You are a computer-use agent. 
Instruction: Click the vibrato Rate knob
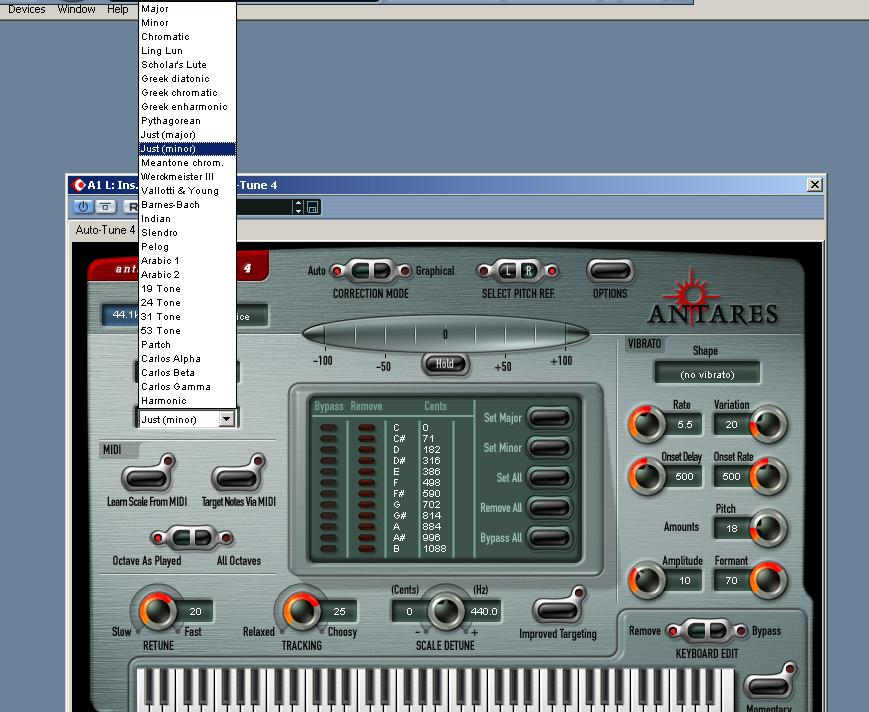(646, 424)
